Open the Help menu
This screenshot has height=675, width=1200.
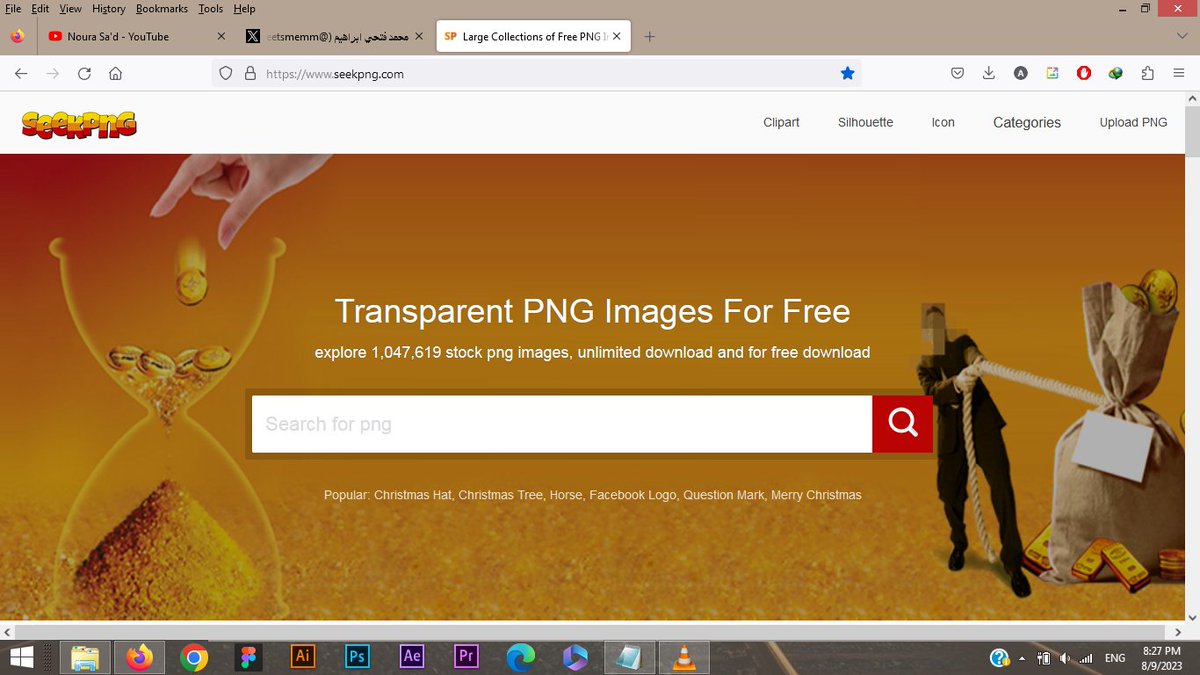click(x=244, y=8)
